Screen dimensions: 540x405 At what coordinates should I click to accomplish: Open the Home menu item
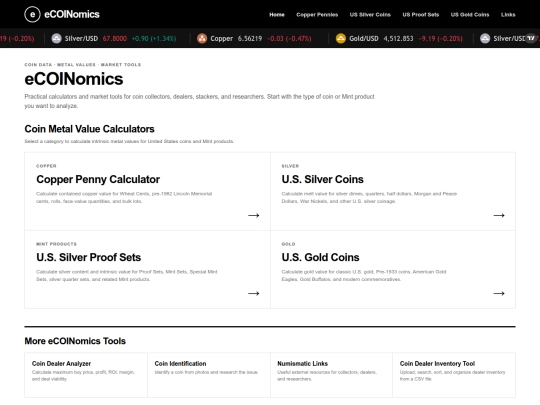point(277,14)
